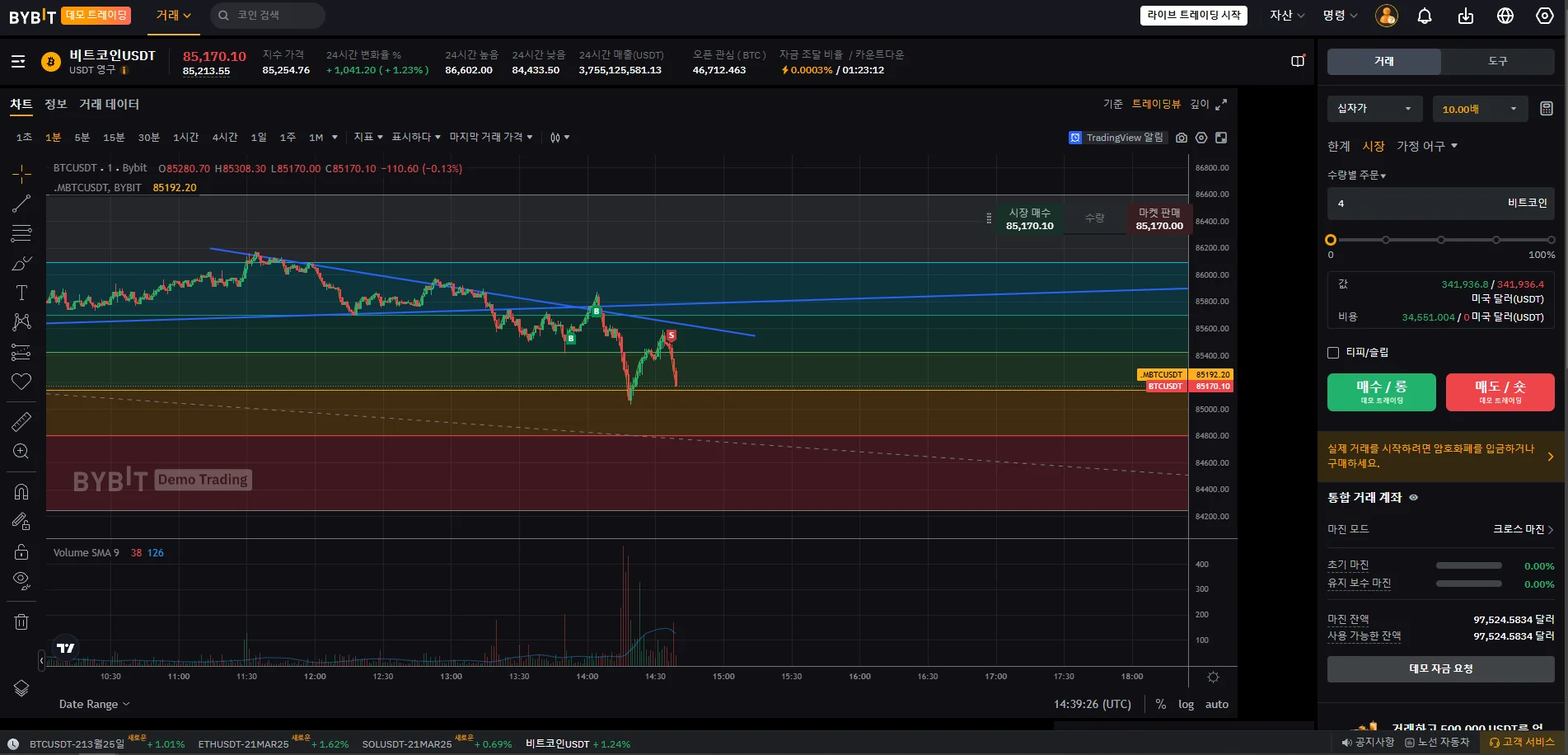
Task: Hide all drawings with eye icon
Action: 21,581
